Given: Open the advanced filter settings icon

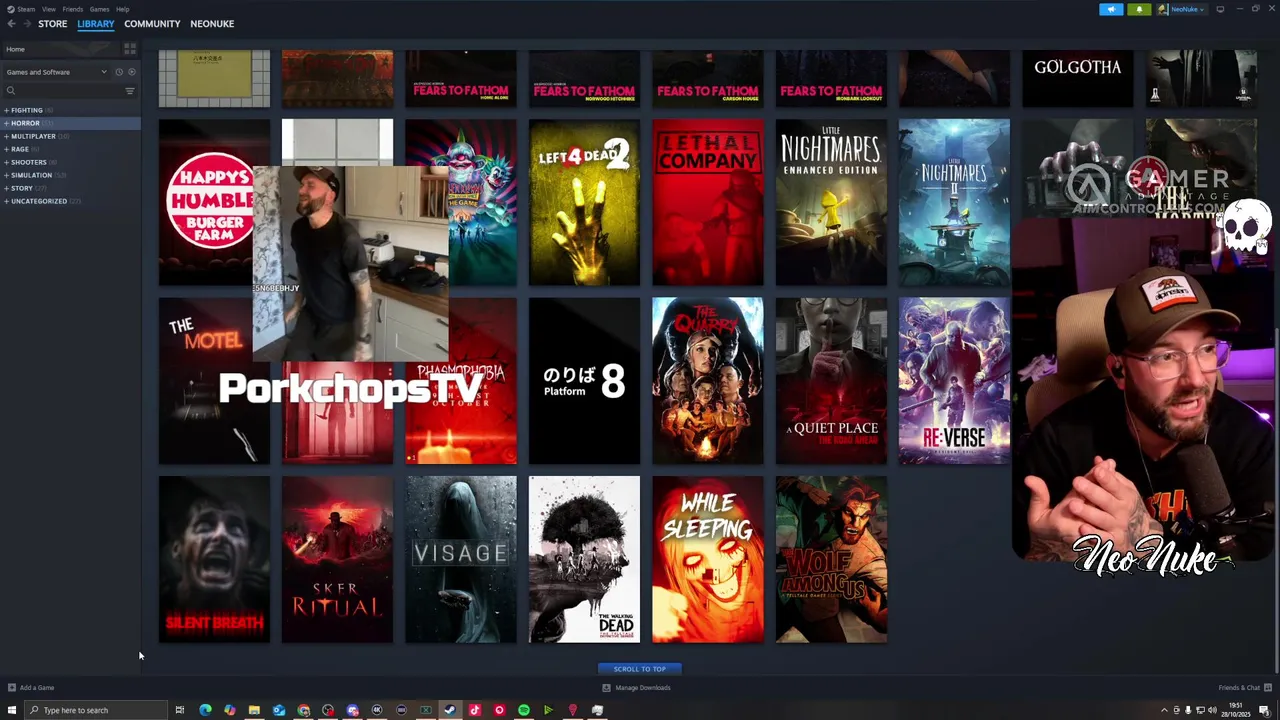Looking at the screenshot, I should (x=130, y=91).
